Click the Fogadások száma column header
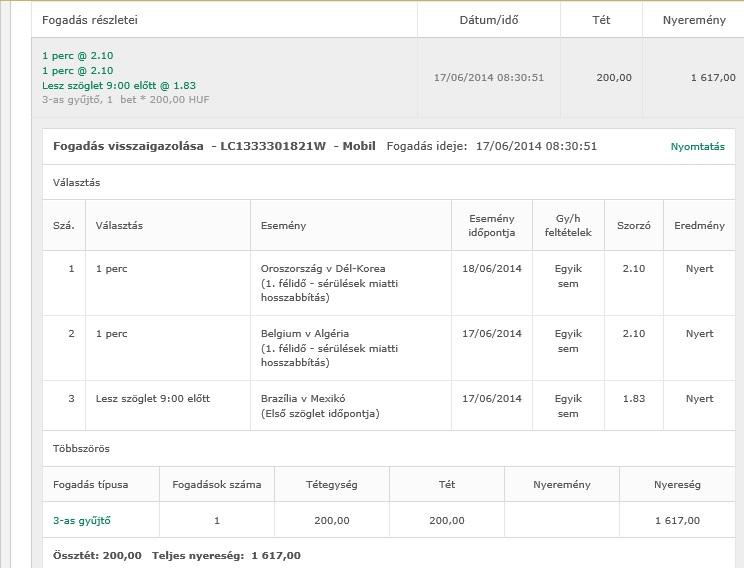The image size is (744, 568). (217, 484)
